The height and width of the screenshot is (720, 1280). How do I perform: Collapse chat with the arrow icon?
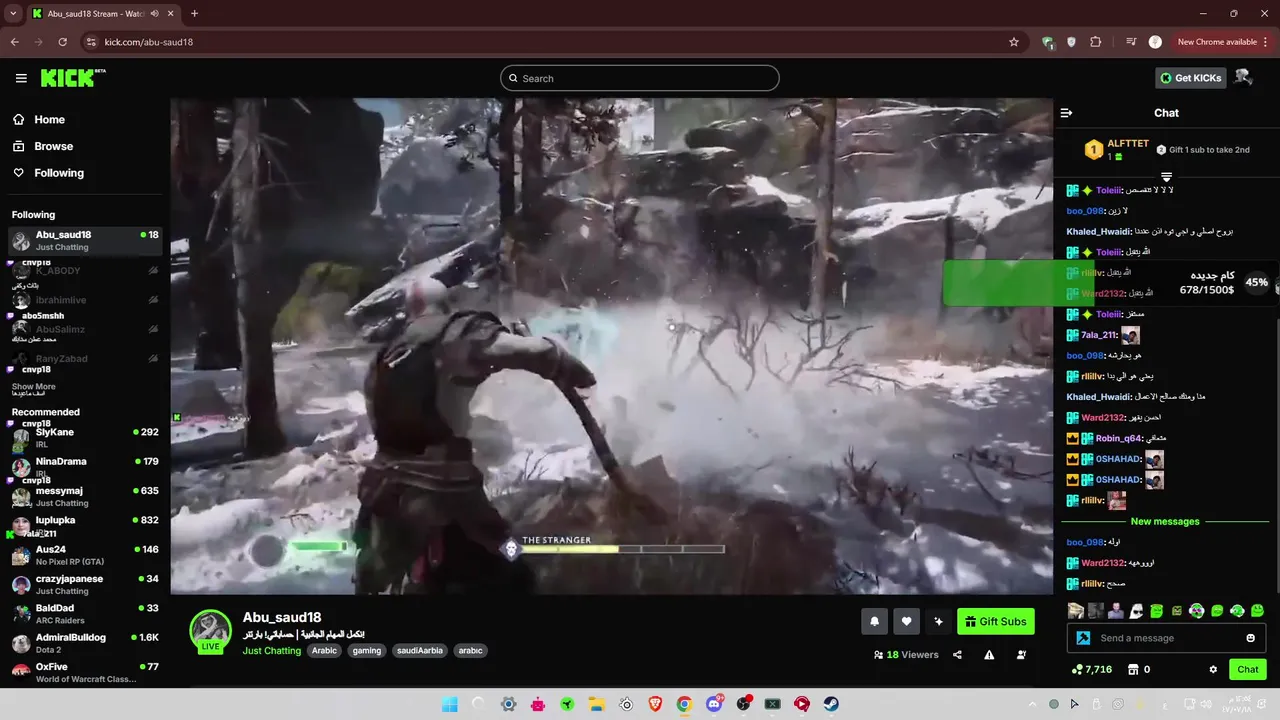tap(1066, 113)
